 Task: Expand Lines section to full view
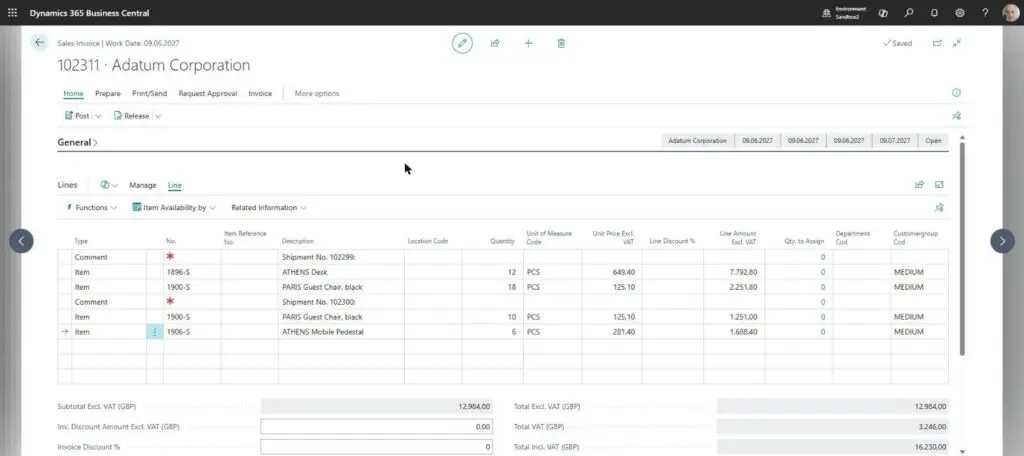point(939,185)
